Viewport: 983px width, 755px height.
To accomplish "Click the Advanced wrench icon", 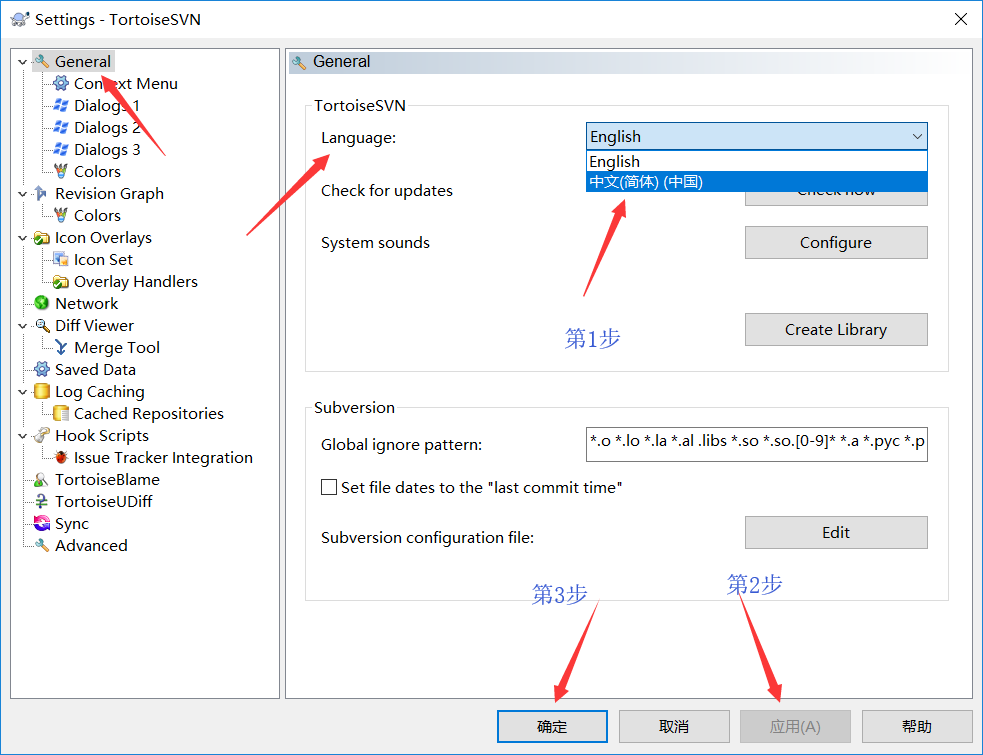I will pyautogui.click(x=41, y=546).
